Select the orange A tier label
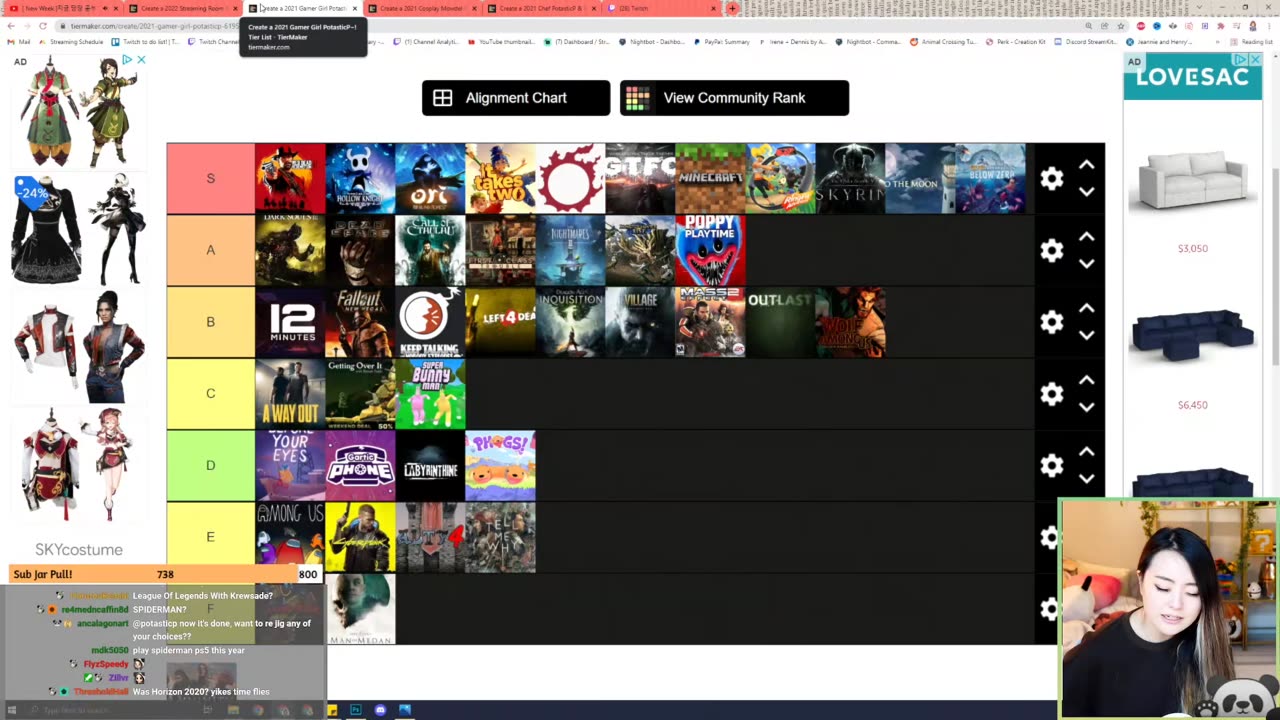 [210, 250]
